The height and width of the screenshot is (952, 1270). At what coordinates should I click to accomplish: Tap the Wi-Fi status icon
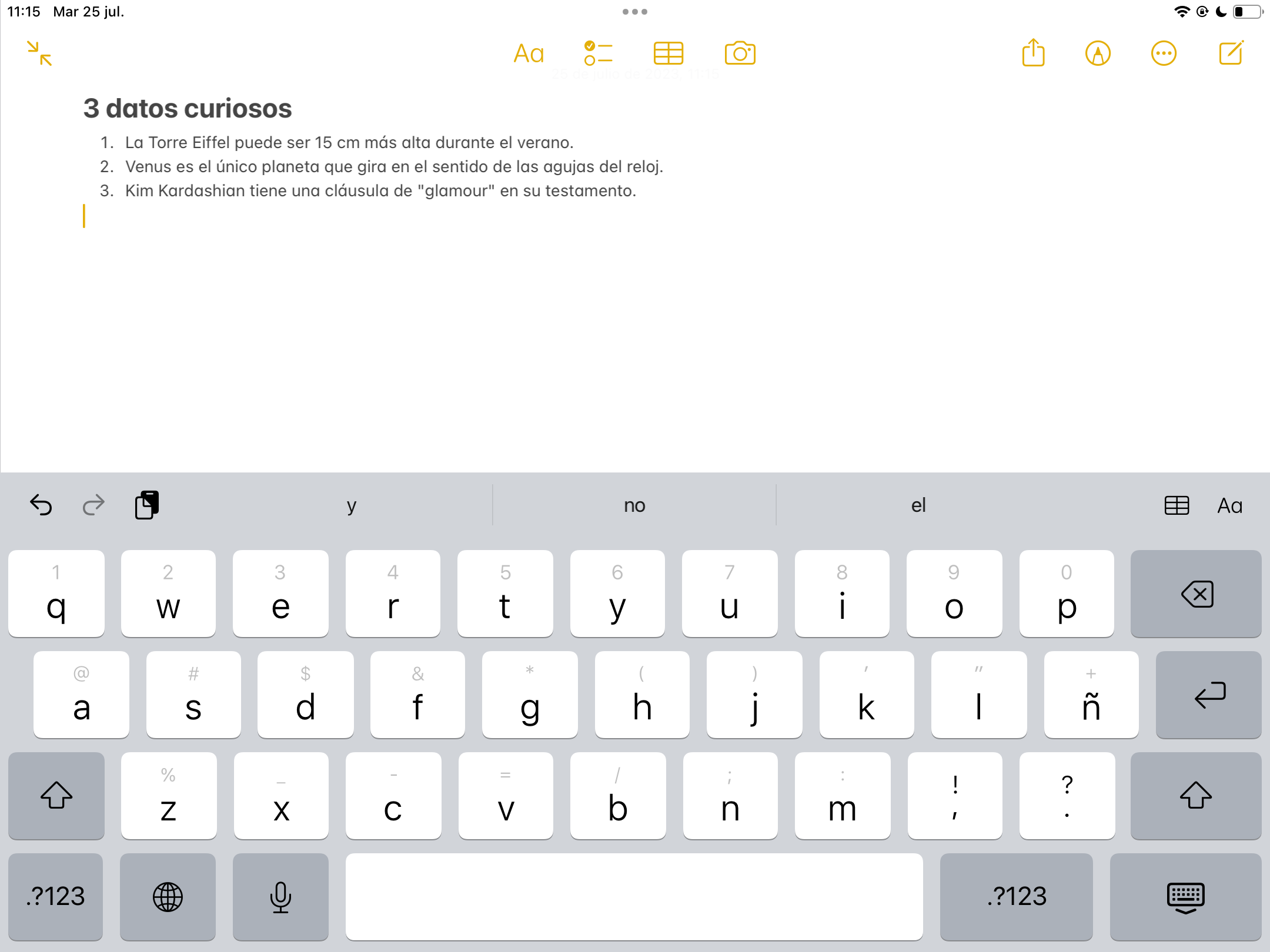point(1182,12)
